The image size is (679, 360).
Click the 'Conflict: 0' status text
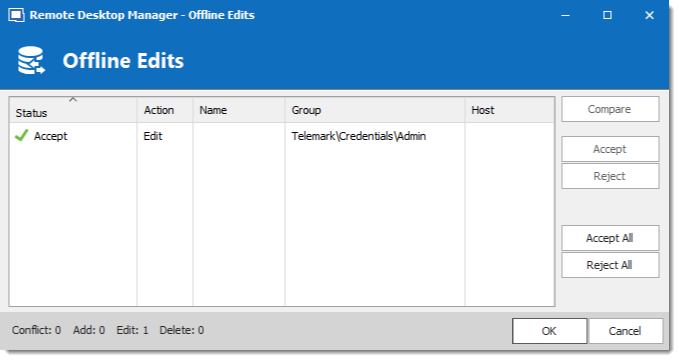click(x=36, y=330)
